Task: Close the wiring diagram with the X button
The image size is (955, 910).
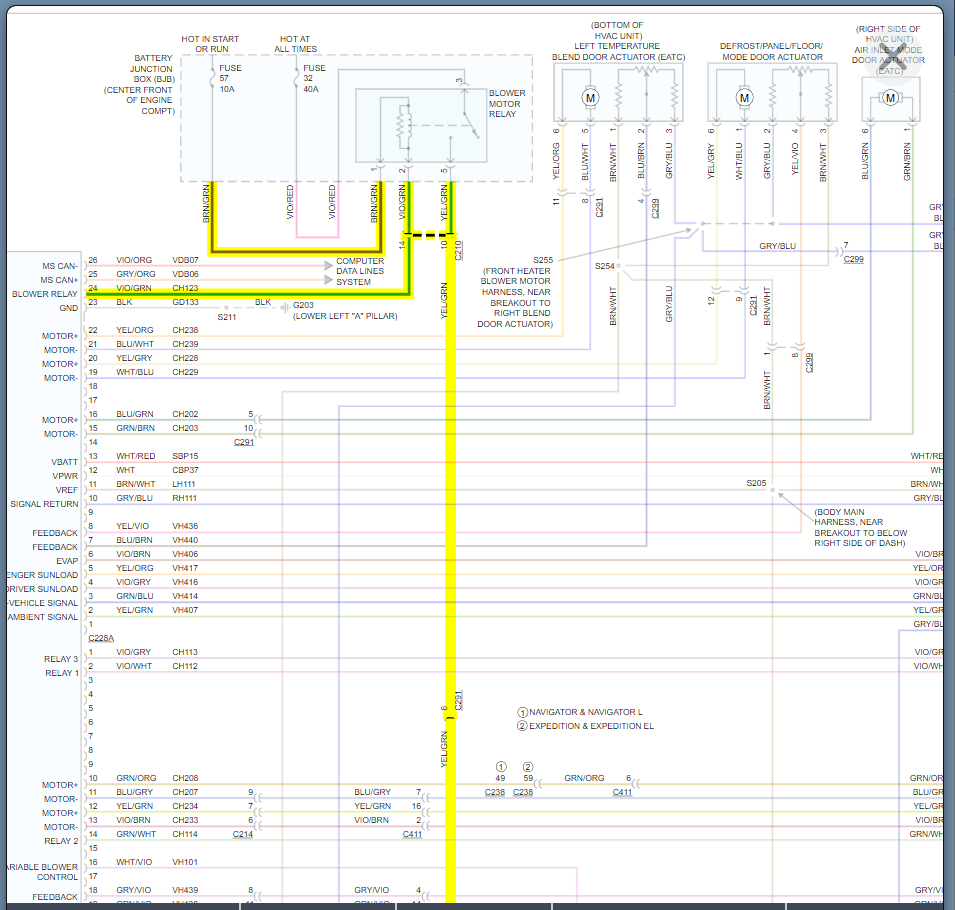Action: click(893, 57)
